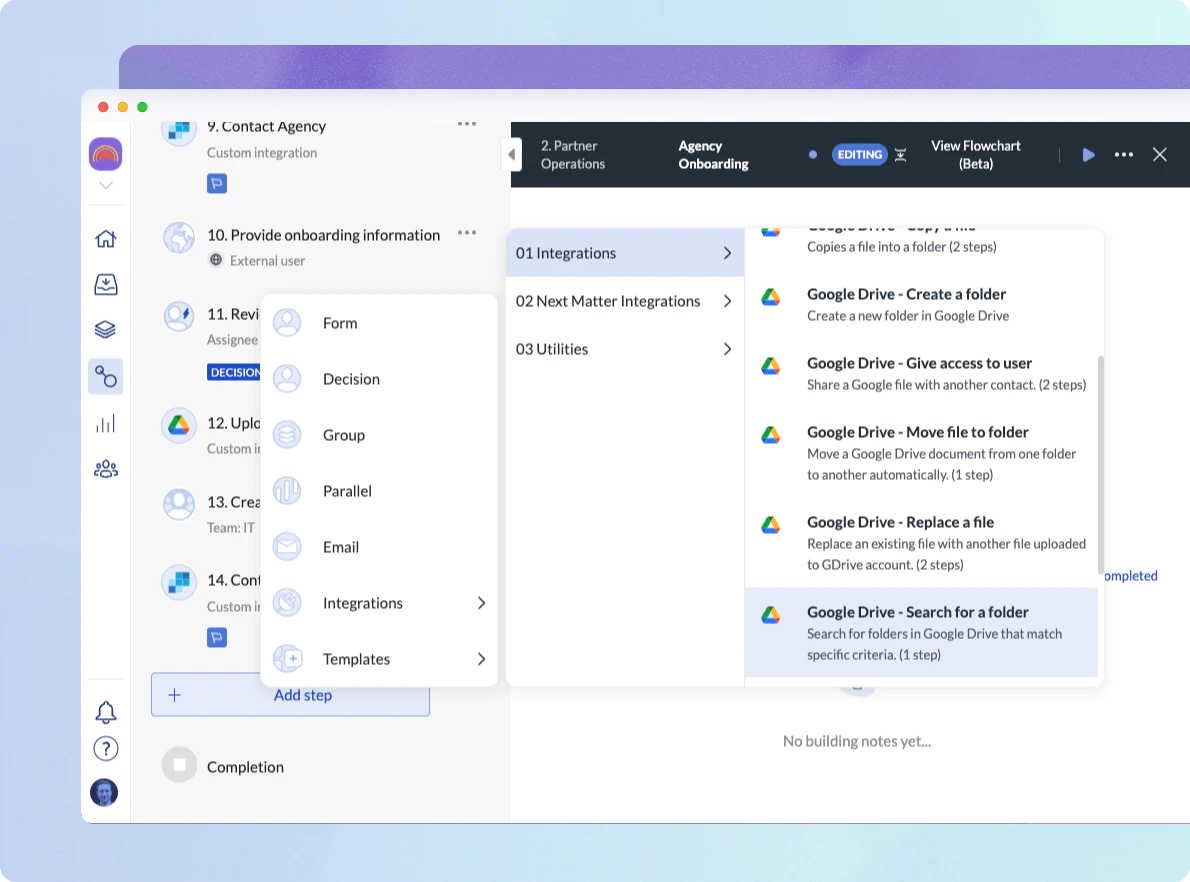1190x882 pixels.
Task: Click the Create a folder Drive icon
Action: 771,297
